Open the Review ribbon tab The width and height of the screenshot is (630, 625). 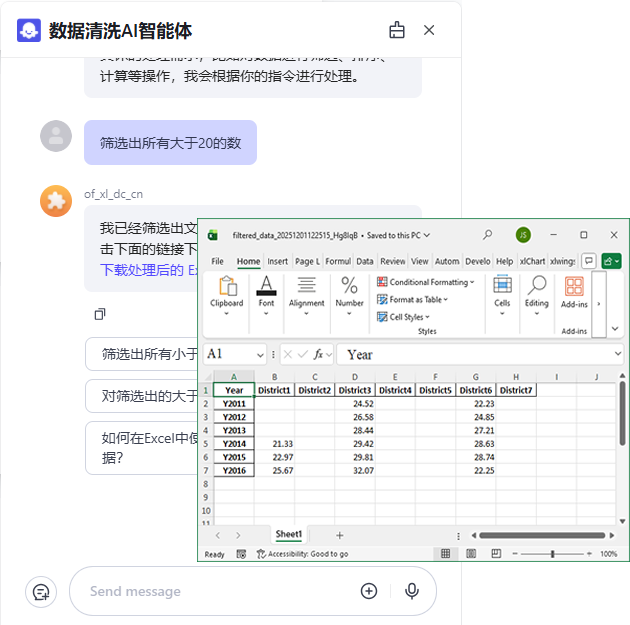393,261
